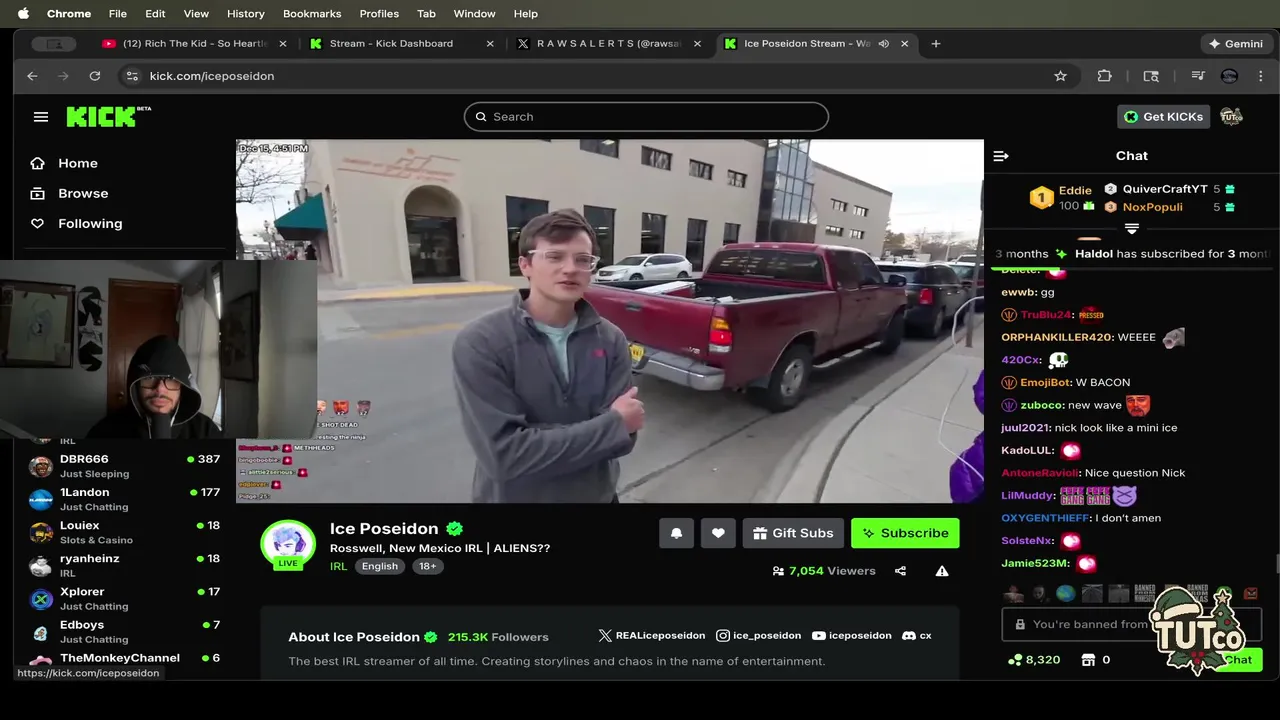Image resolution: width=1280 pixels, height=720 pixels.
Task: Open iceposeidon YouTube link
Action: 851,636
